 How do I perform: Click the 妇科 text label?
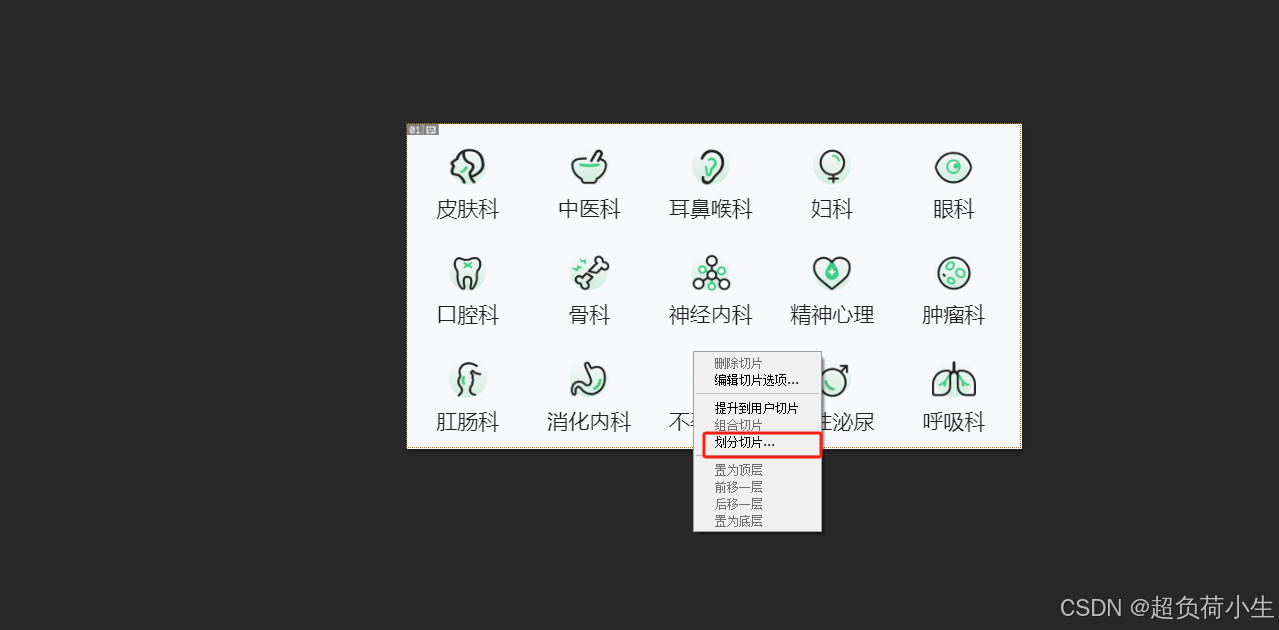[x=832, y=210]
